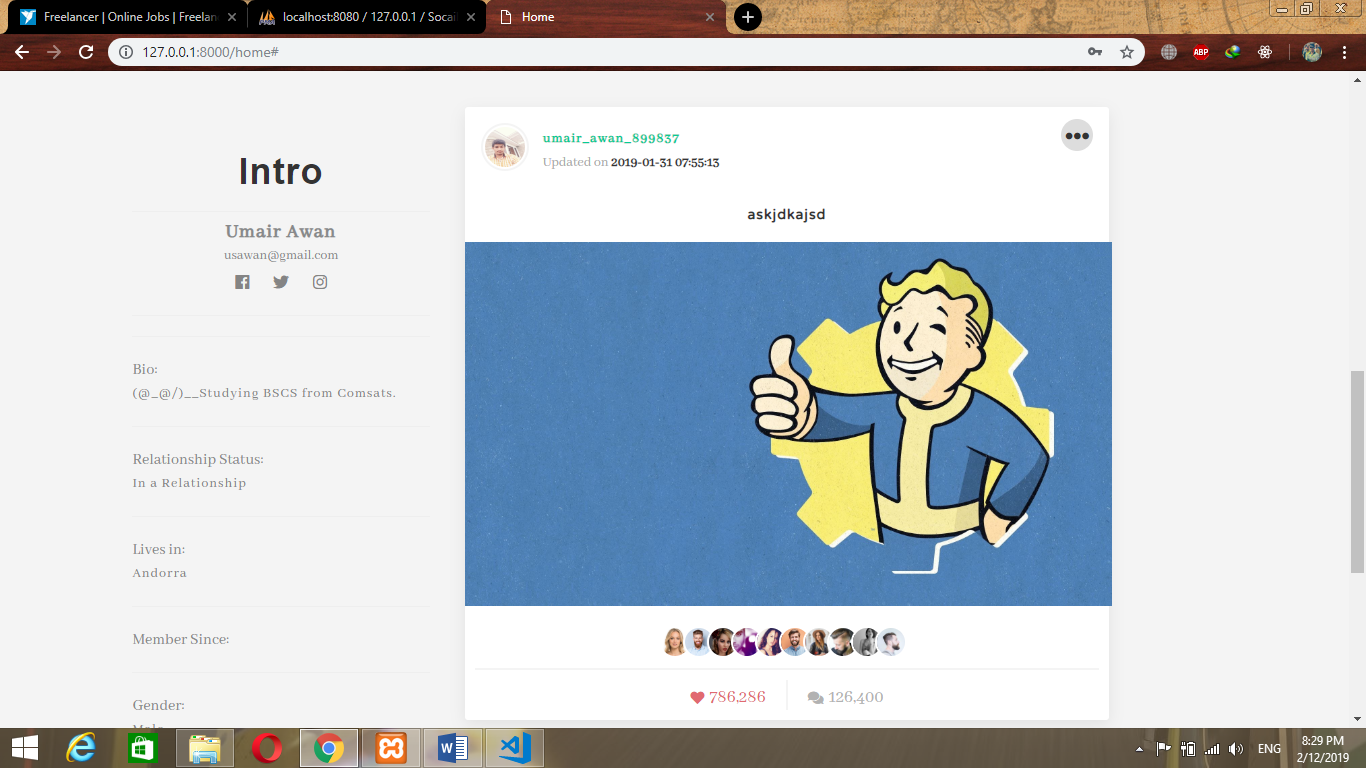Like the post via the heart icon

697,698
